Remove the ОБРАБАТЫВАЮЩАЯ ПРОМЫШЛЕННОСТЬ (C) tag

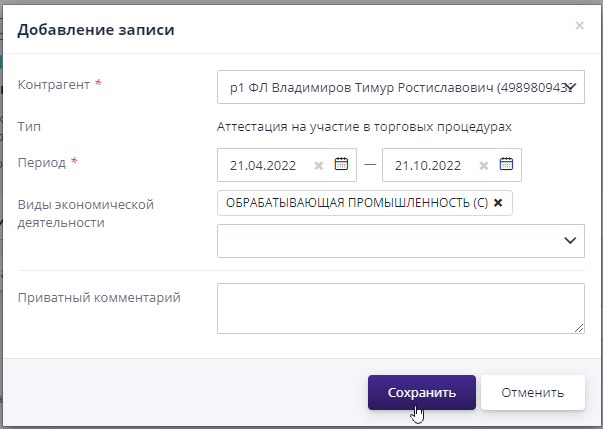[498, 203]
